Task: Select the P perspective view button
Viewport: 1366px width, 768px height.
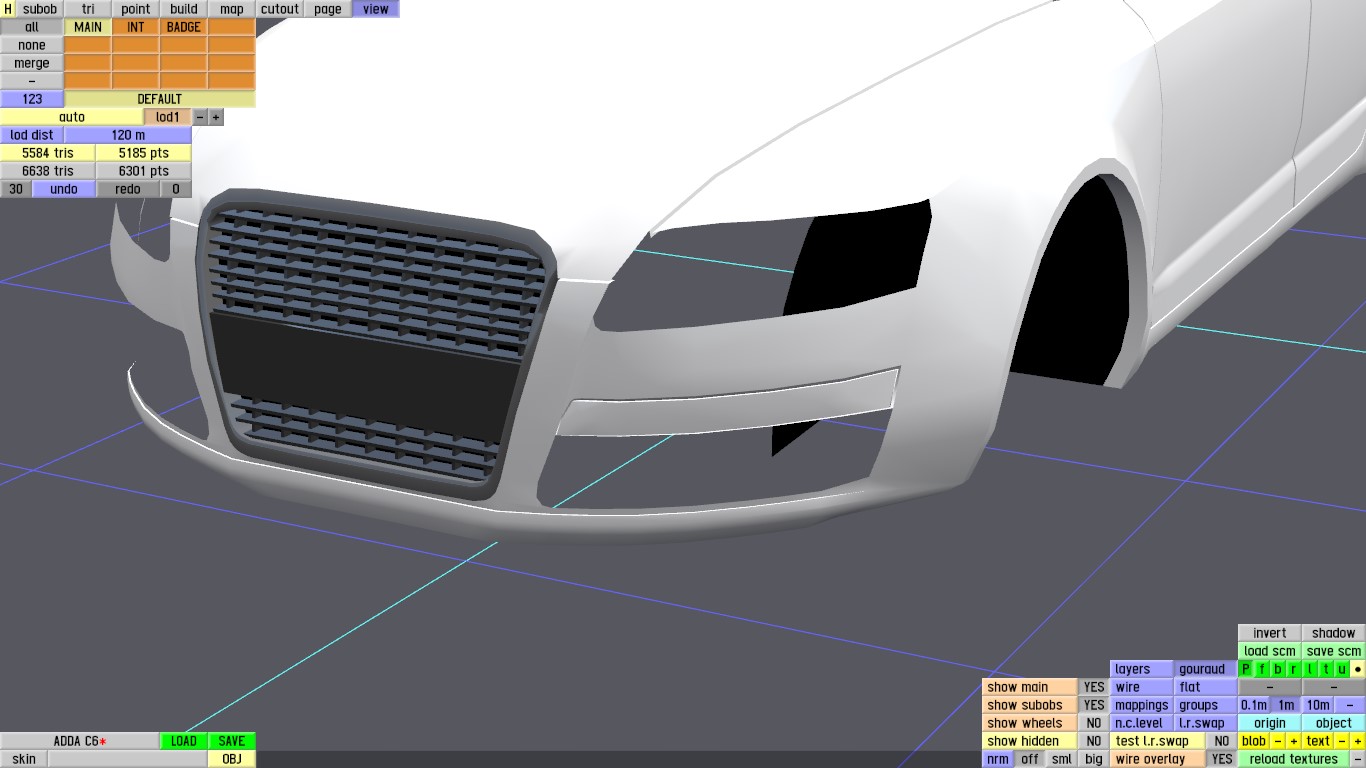Action: [x=1246, y=669]
